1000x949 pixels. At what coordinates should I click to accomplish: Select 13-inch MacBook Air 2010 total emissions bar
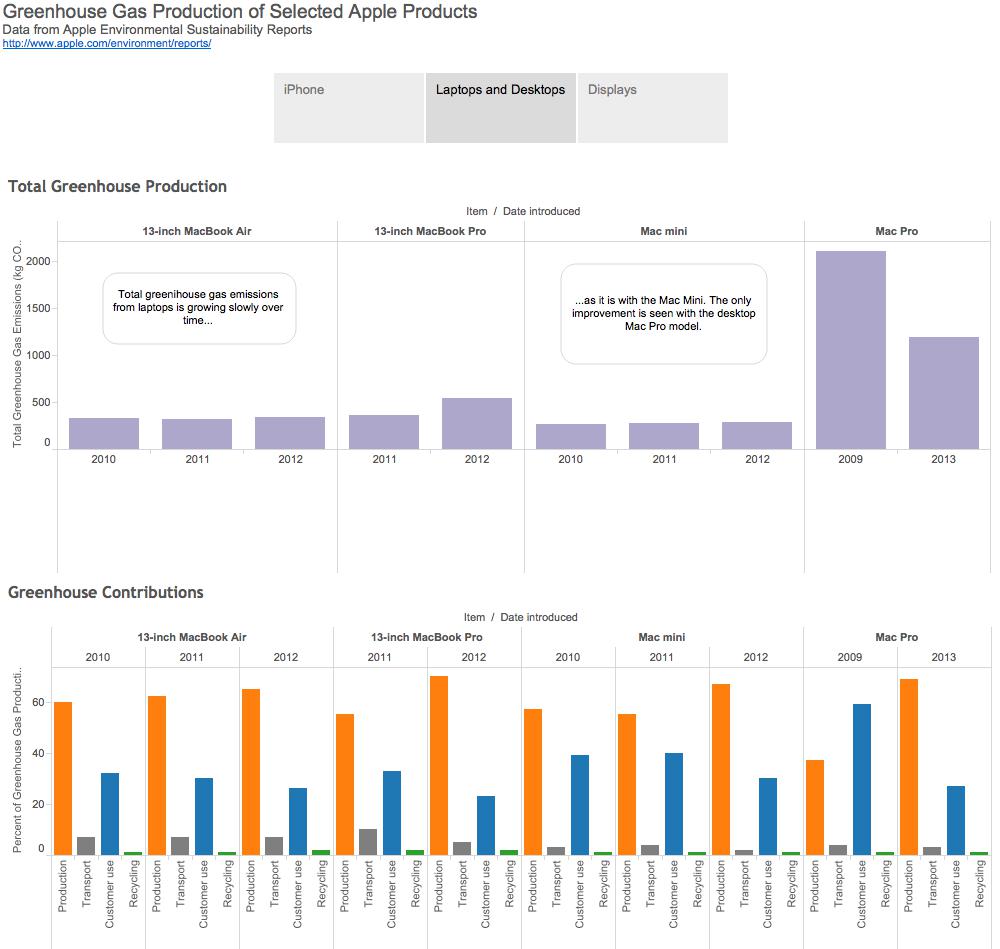(x=104, y=433)
